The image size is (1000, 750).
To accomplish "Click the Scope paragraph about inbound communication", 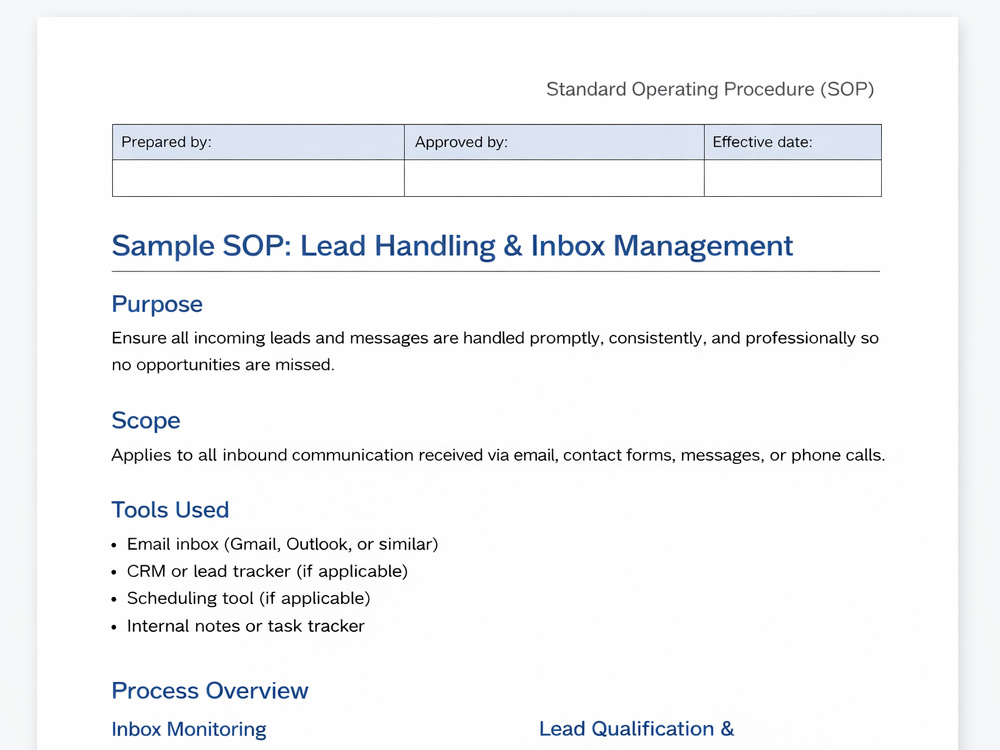I will [498, 455].
